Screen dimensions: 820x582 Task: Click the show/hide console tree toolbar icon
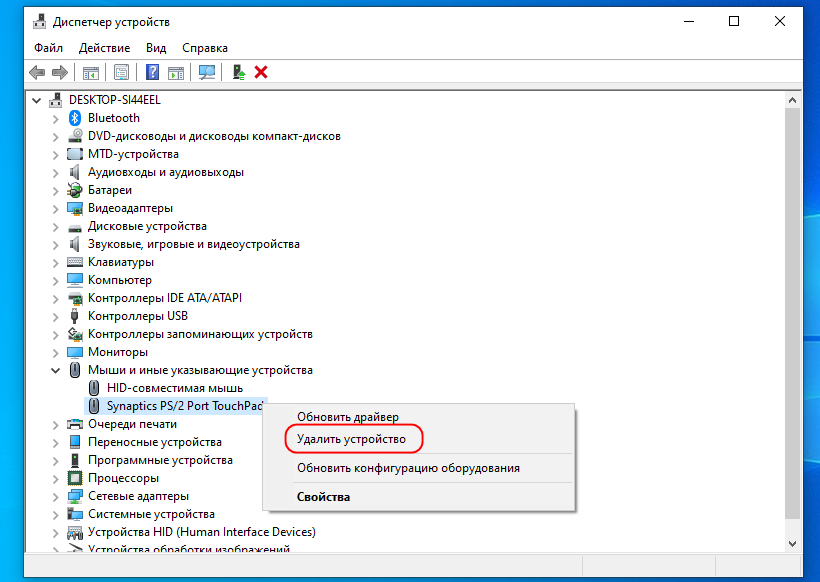91,72
